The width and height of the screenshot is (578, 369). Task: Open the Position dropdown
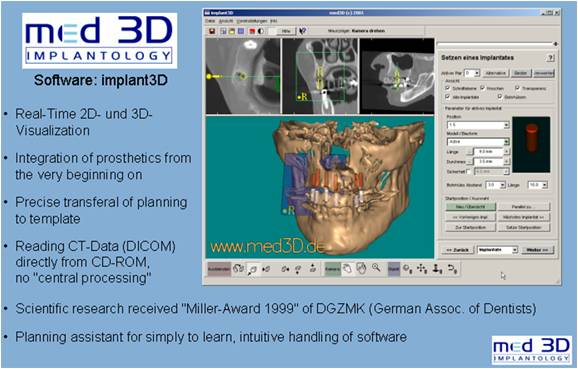pos(478,126)
